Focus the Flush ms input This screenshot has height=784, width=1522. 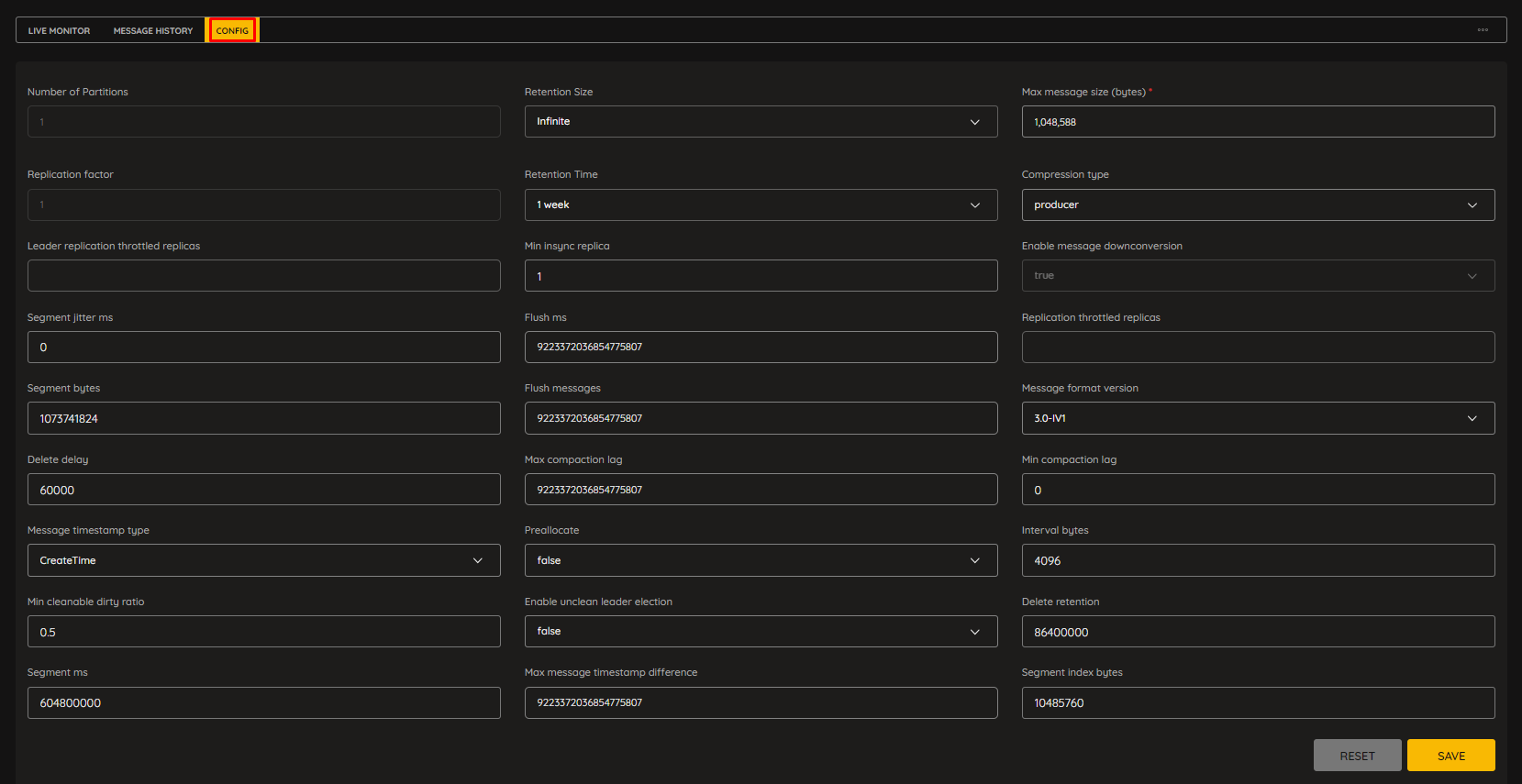click(x=761, y=347)
